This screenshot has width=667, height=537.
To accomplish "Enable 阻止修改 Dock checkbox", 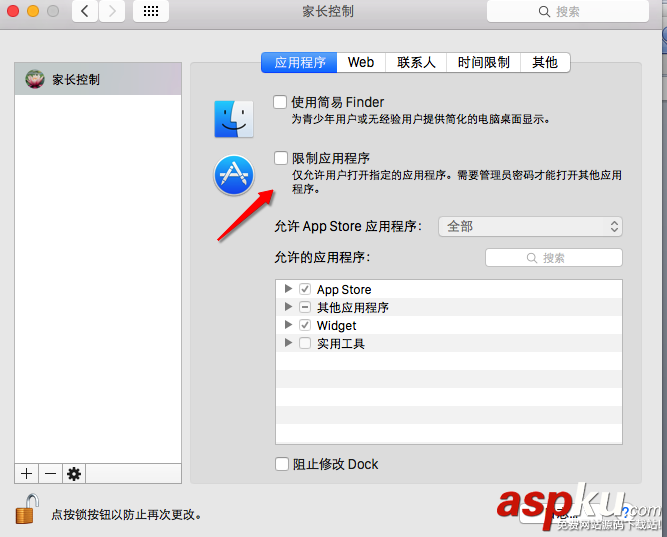I will coord(282,464).
